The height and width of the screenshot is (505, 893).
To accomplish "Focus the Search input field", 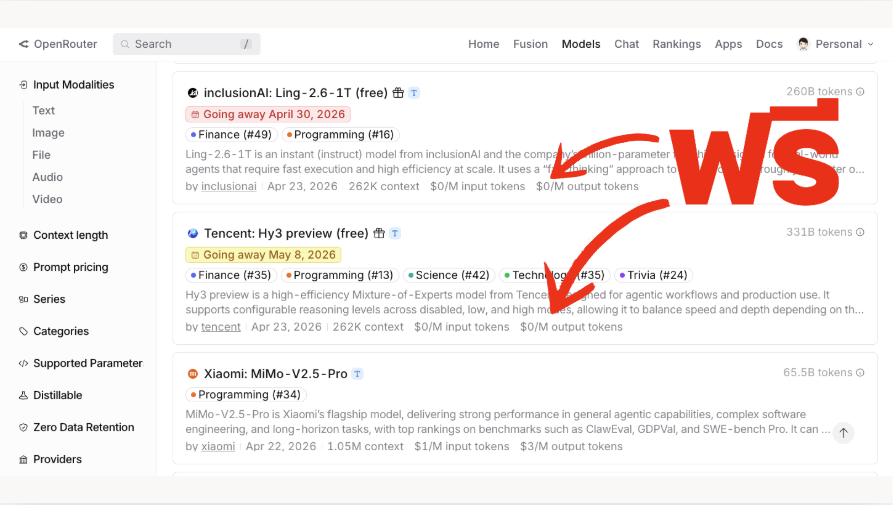I will 187,44.
